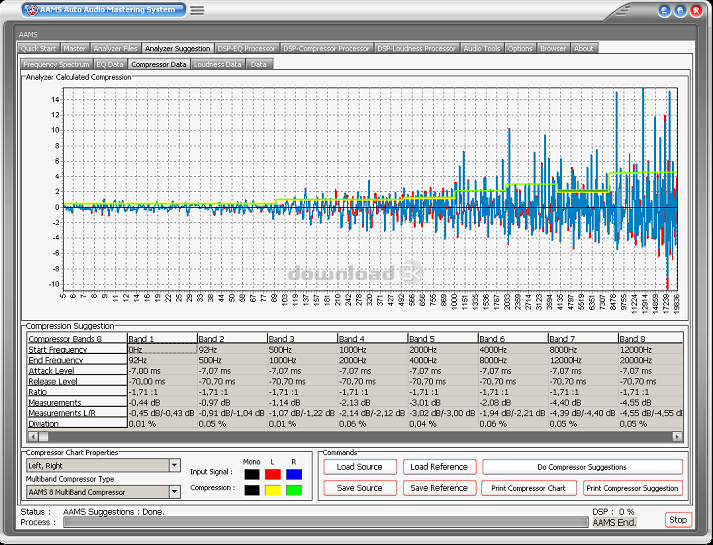Click the red close icon in title bar
The height and width of the screenshot is (545, 713).
[x=696, y=11]
